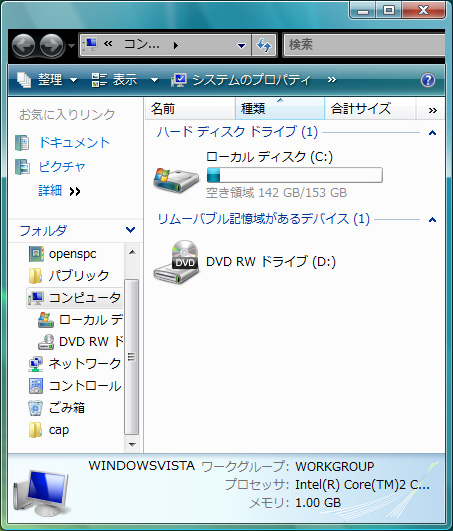Go forward with the Forward arrow button
Image resolution: width=453 pixels, height=531 pixels.
pyautogui.click(x=51, y=45)
